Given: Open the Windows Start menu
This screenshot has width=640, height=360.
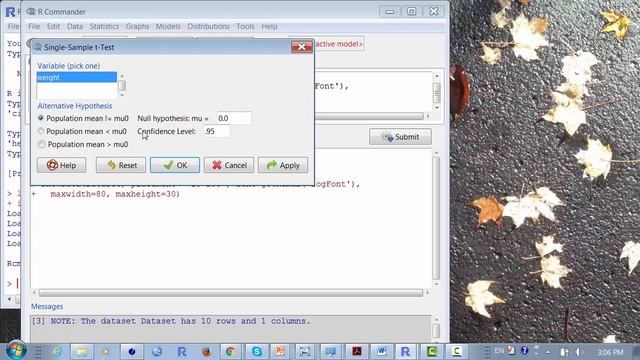Looking at the screenshot, I should (15, 350).
